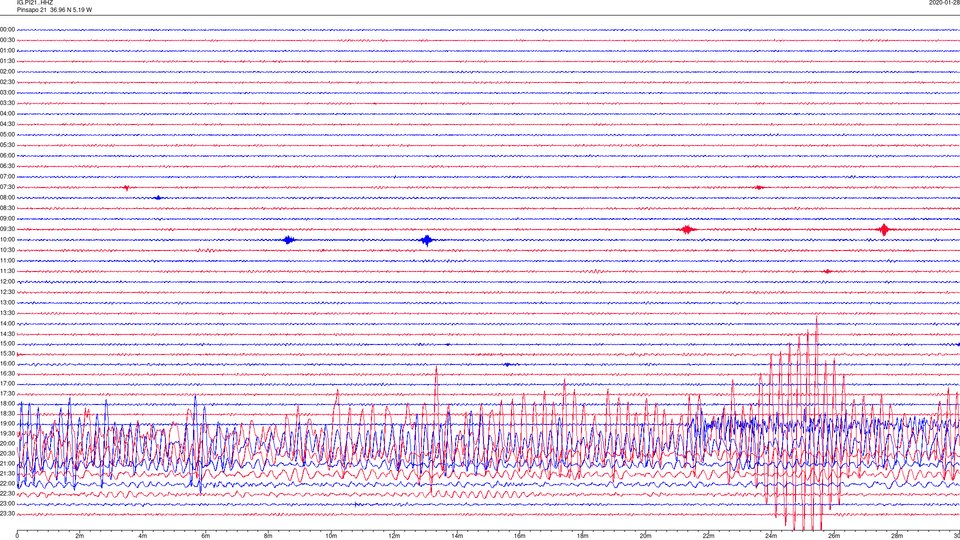Pick the "11:00" row label

(7, 261)
